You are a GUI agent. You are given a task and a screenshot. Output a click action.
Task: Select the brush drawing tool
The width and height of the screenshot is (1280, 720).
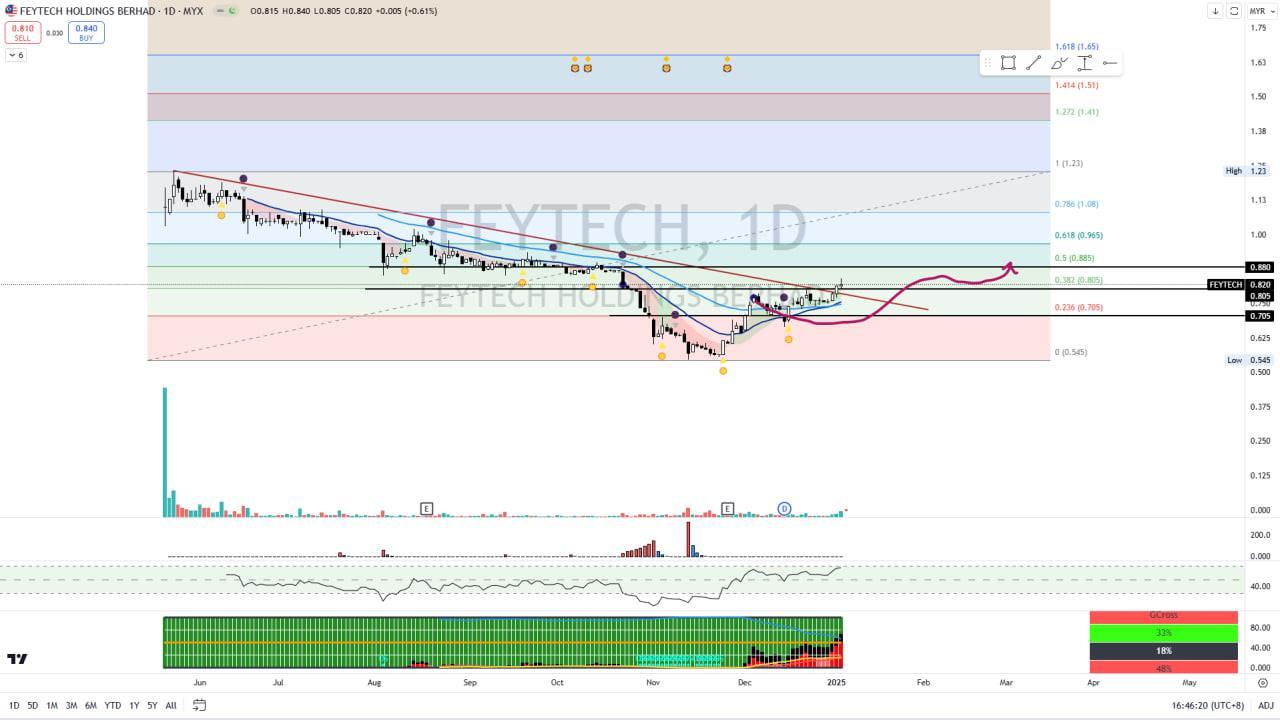tap(1059, 63)
